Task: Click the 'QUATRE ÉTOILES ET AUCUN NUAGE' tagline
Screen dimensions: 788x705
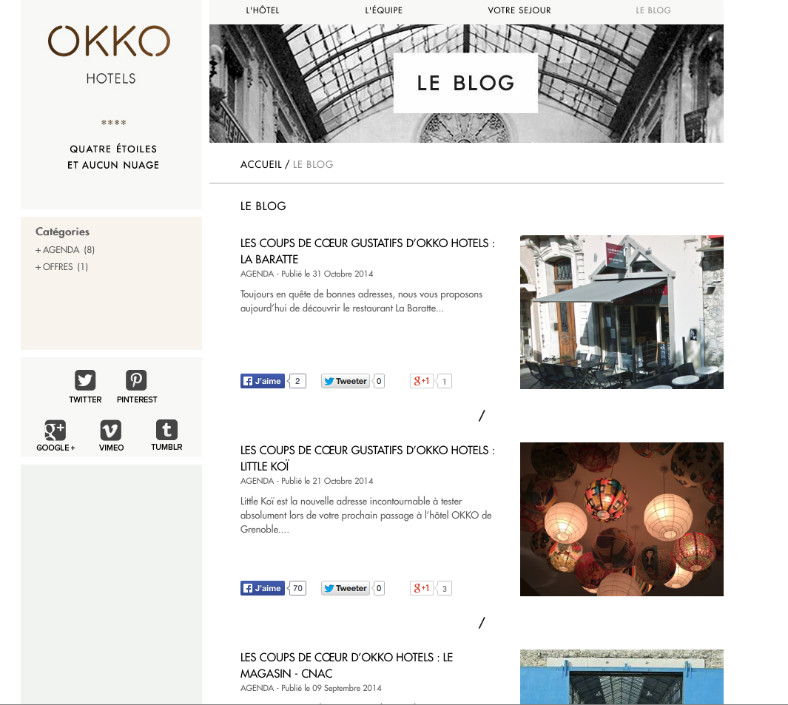Action: 113,157
